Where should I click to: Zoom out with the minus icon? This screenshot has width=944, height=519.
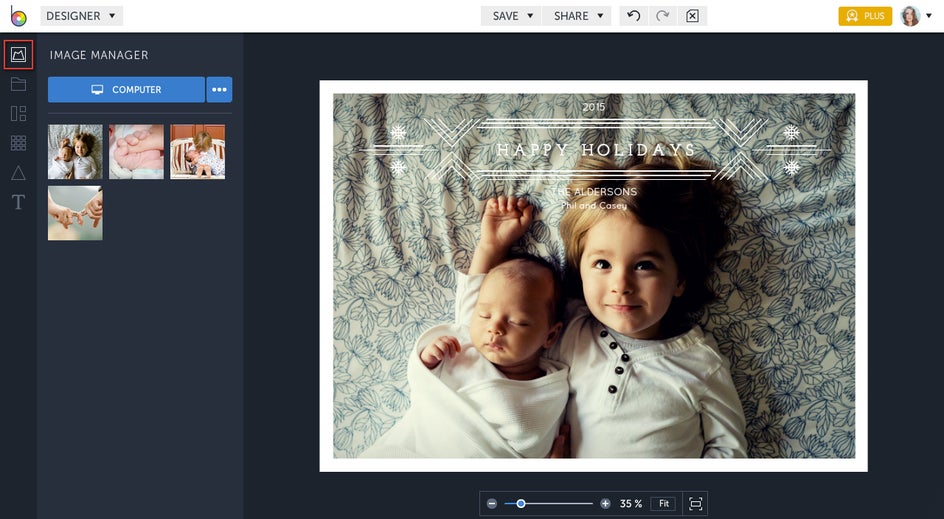click(492, 503)
